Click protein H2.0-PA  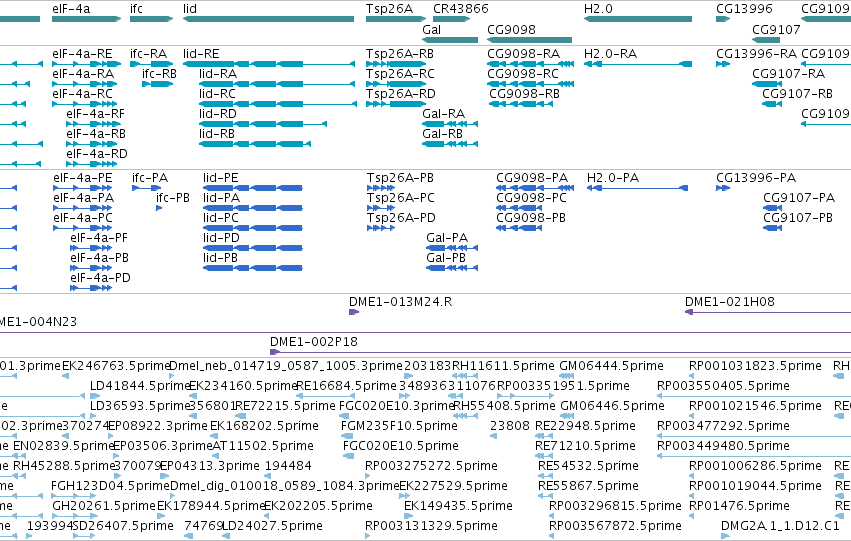638,188
